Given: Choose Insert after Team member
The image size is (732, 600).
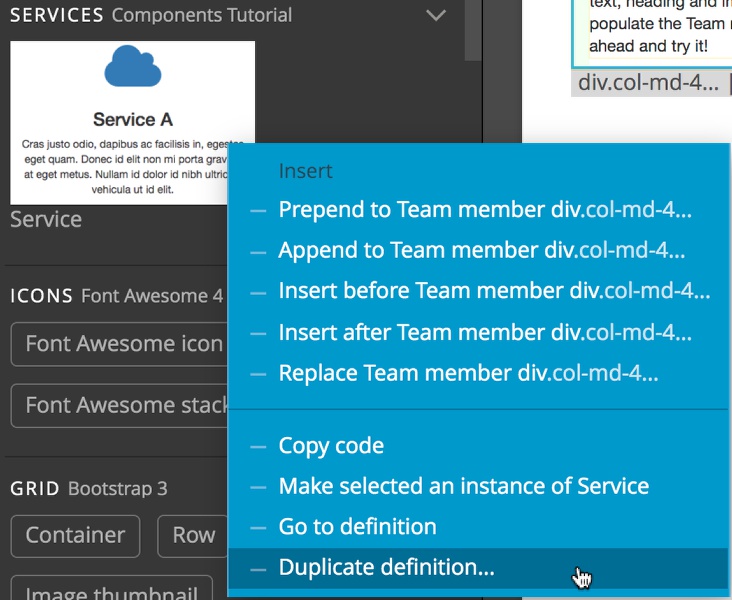Looking at the screenshot, I should [478, 332].
